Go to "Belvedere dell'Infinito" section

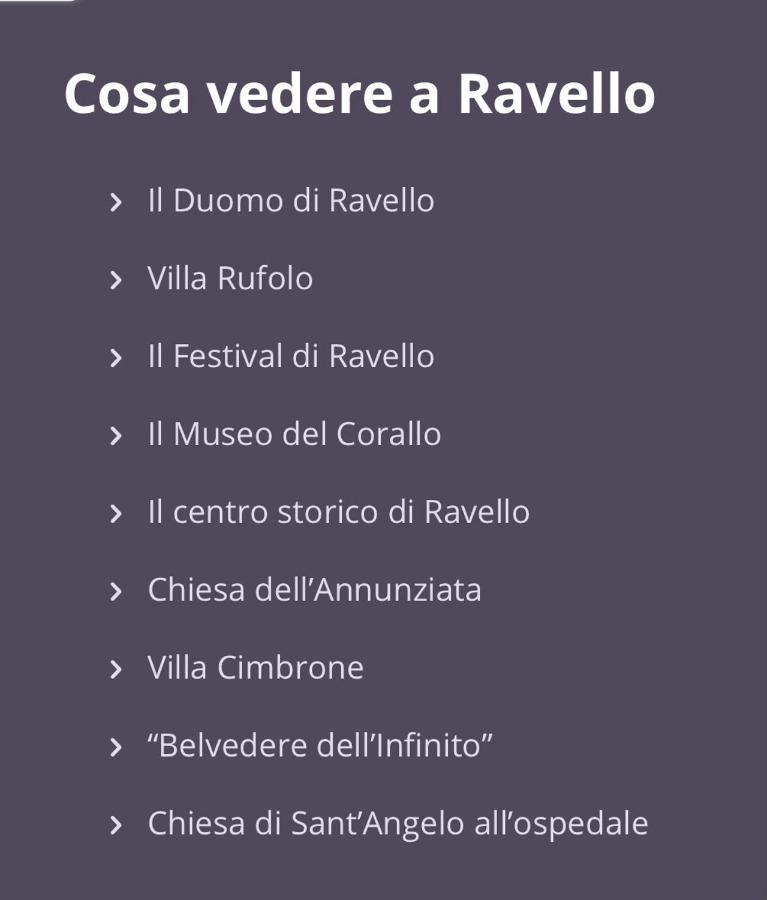point(320,746)
